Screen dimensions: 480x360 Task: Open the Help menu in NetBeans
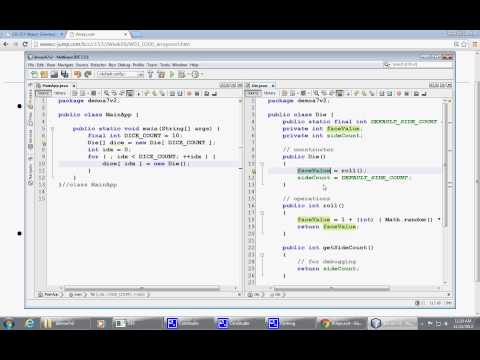194,65
